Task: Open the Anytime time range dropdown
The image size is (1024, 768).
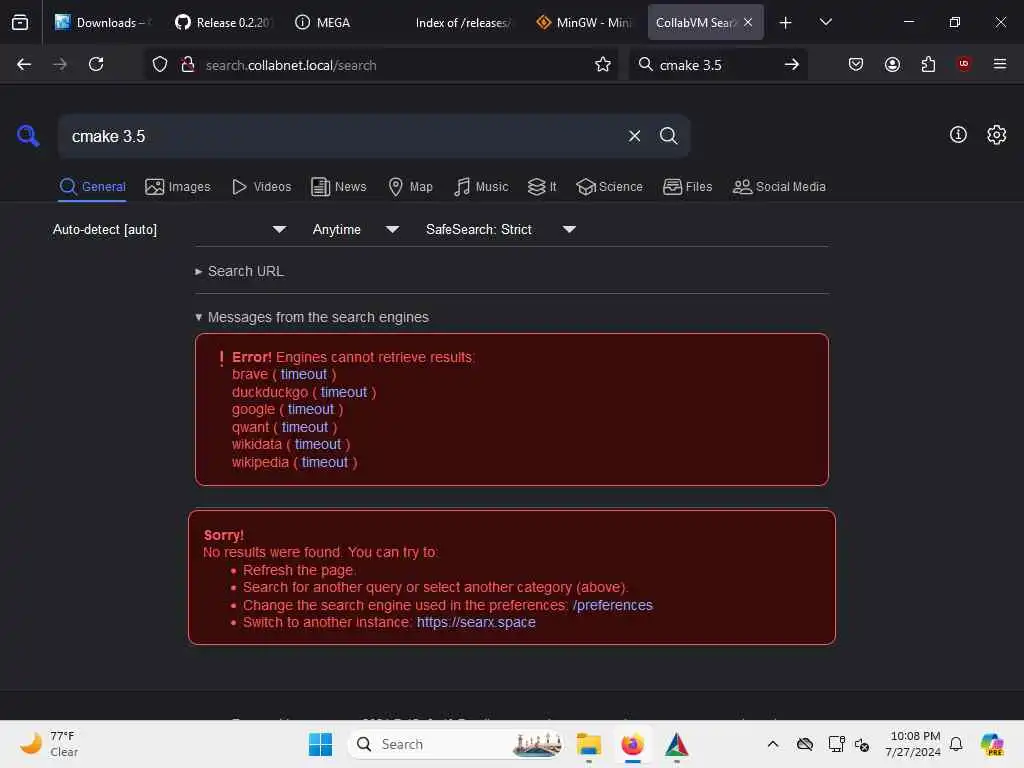Action: pyautogui.click(x=355, y=229)
